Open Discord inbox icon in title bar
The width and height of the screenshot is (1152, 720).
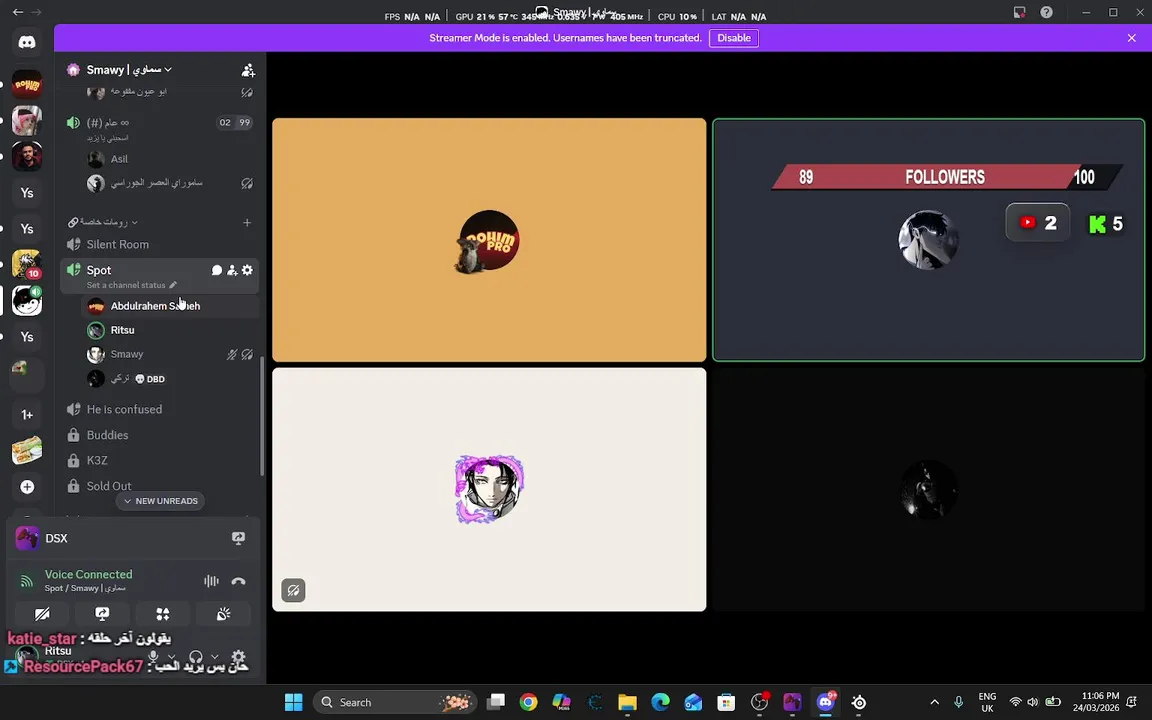pos(1020,12)
